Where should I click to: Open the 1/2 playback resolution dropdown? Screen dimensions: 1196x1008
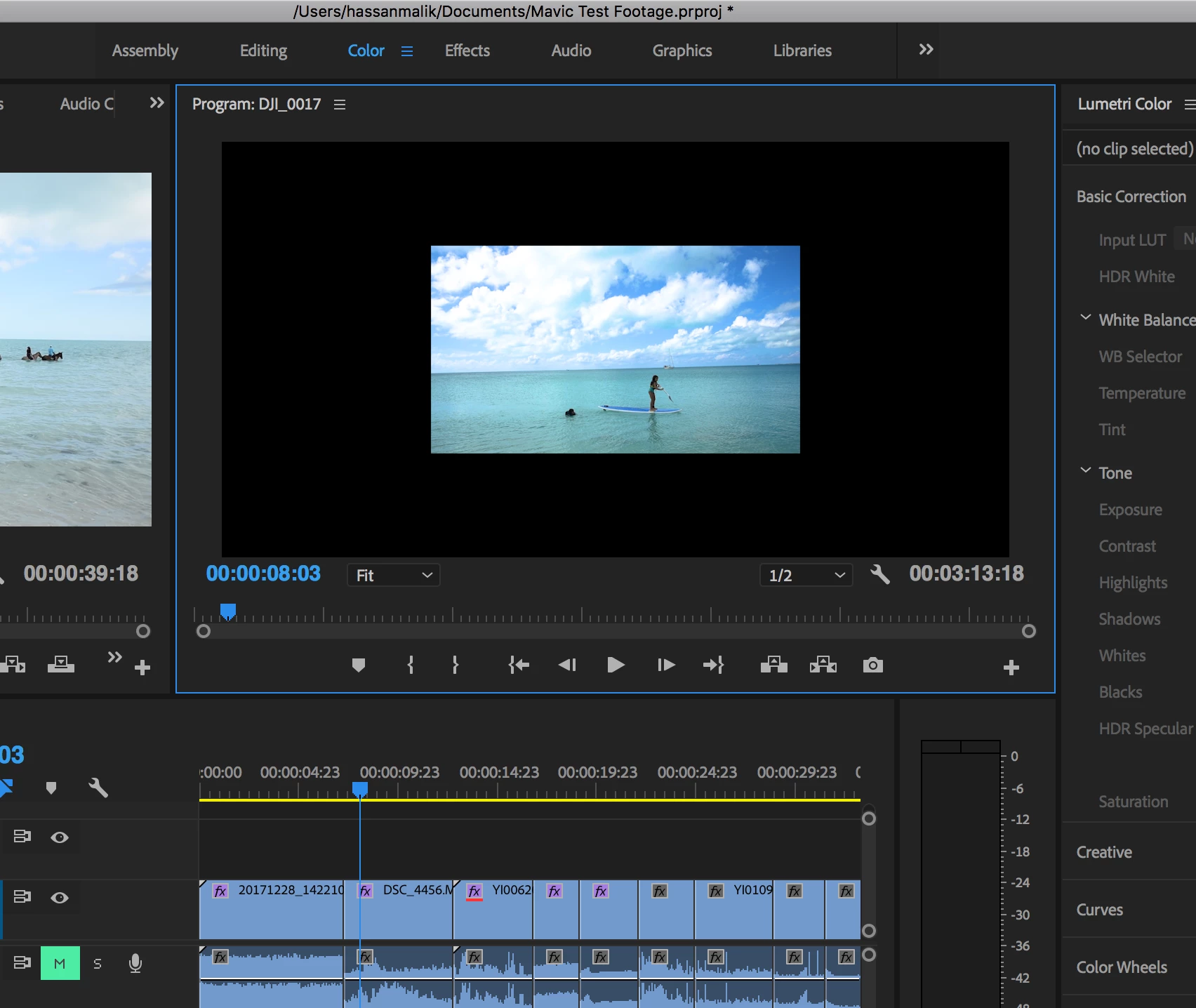coord(806,576)
